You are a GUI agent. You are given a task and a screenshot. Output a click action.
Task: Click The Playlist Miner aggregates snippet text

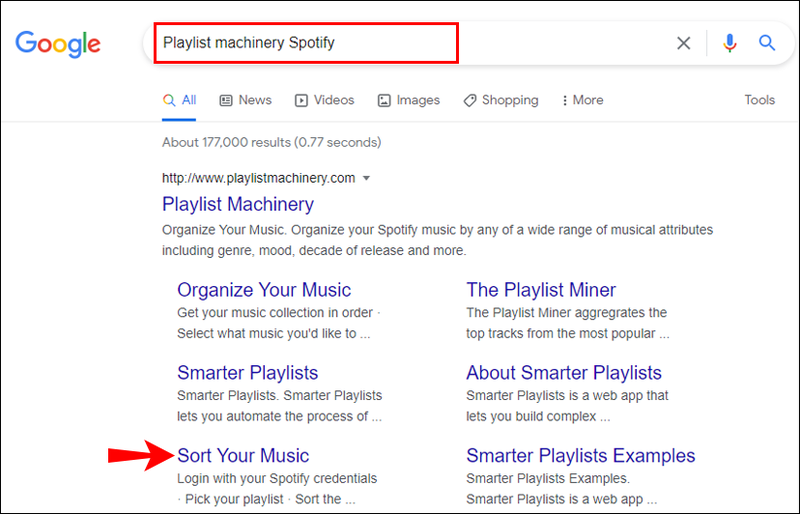pos(567,323)
